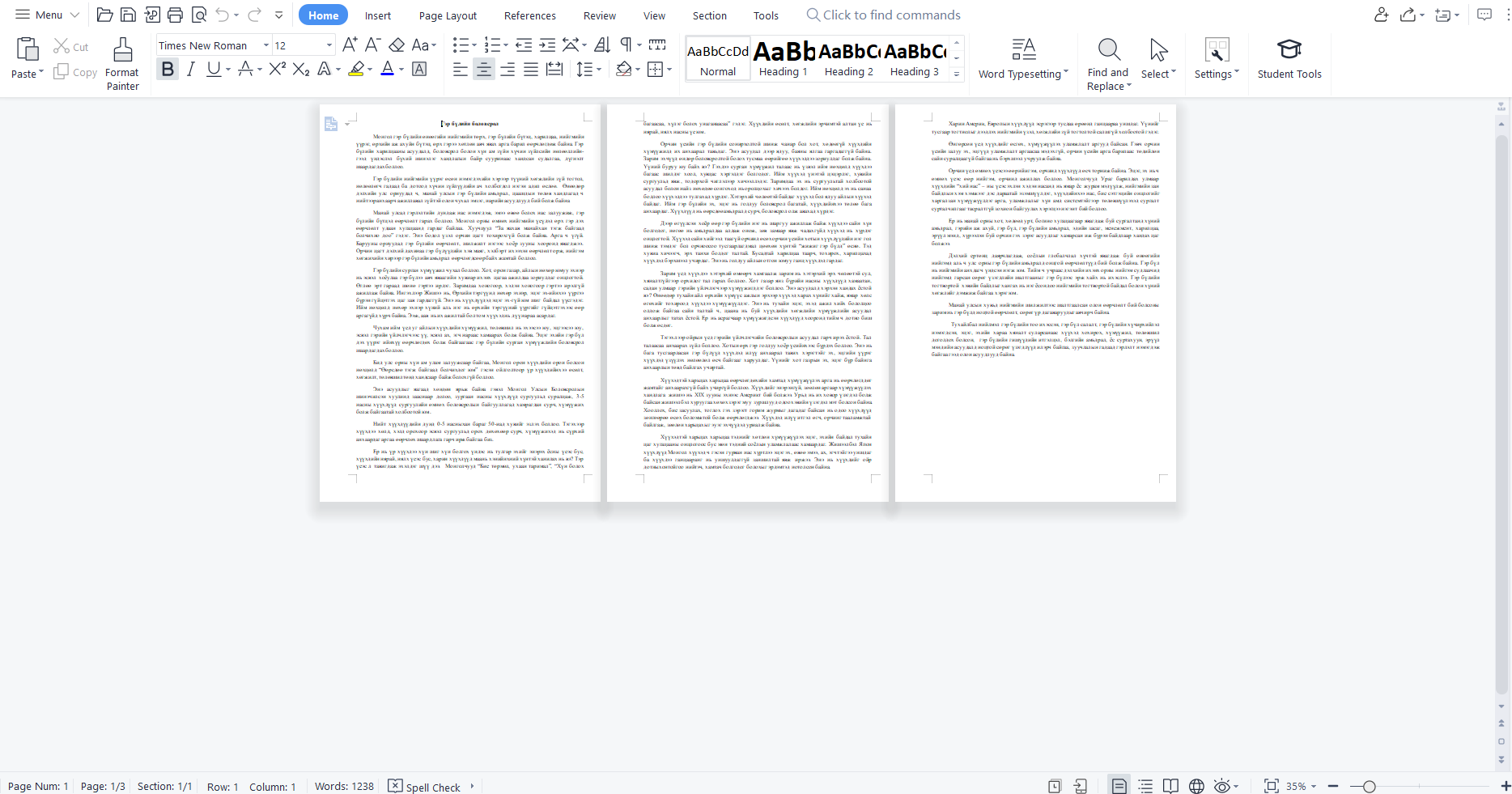Open the font size 12 dropdown
Image resolution: width=1512 pixels, height=794 pixels.
click(x=329, y=45)
